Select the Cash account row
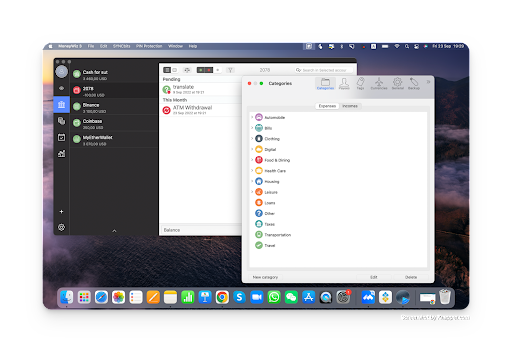This screenshot has height=363, width=512. (114, 75)
